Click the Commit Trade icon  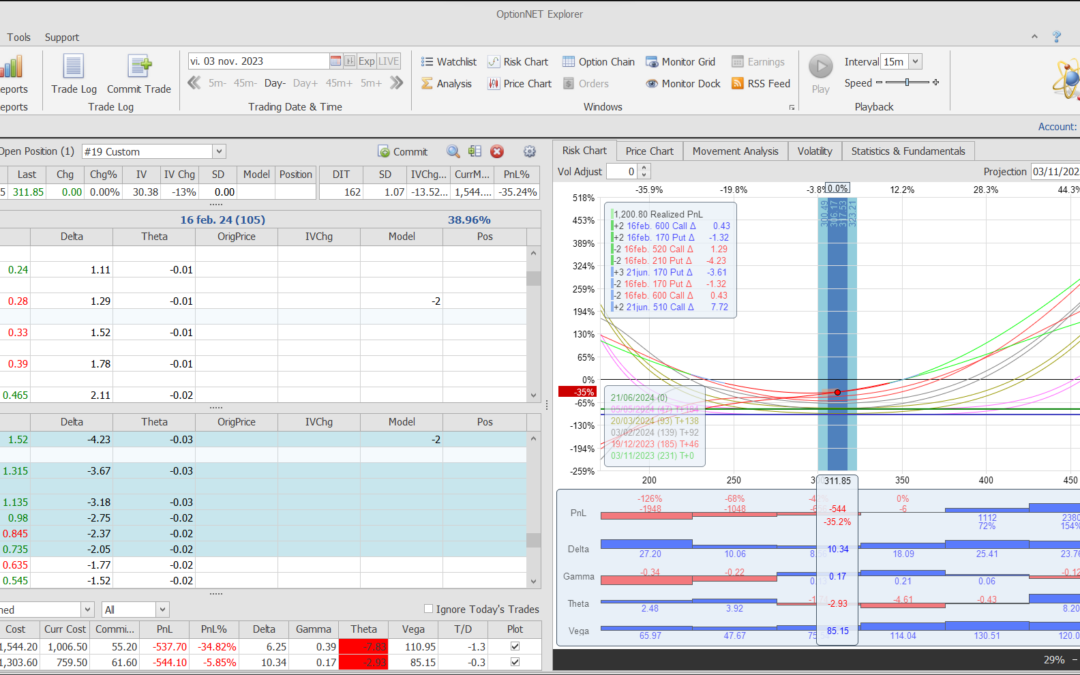point(139,73)
